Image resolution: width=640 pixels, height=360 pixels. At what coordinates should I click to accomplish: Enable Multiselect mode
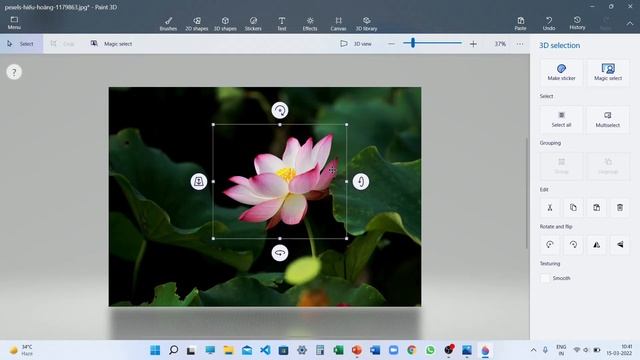coord(608,120)
